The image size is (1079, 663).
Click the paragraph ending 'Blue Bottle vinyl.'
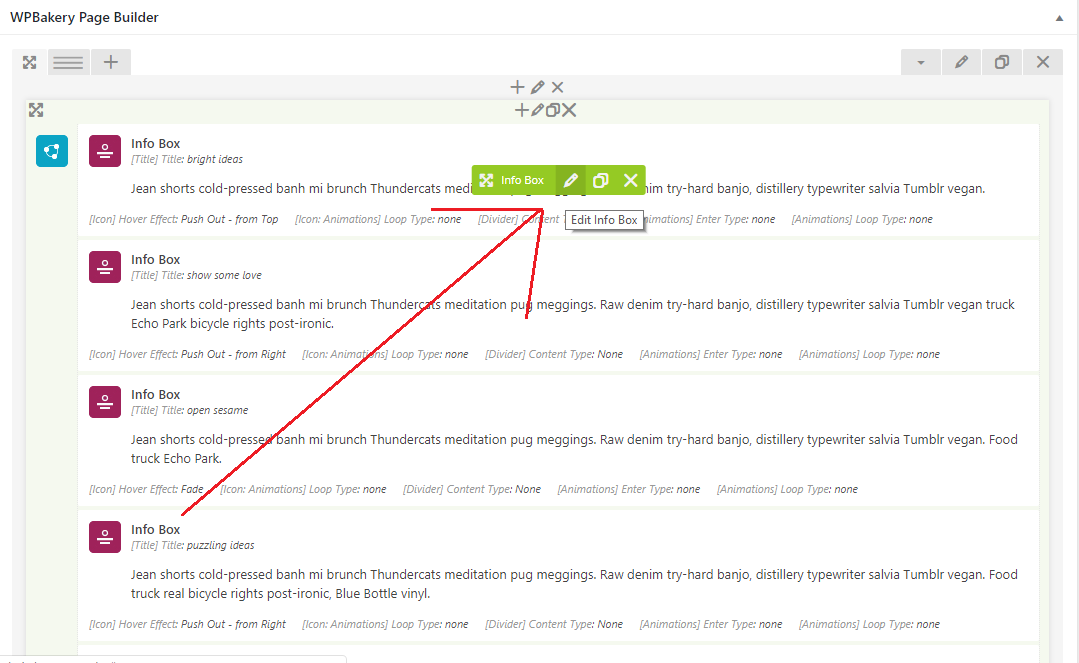[574, 584]
